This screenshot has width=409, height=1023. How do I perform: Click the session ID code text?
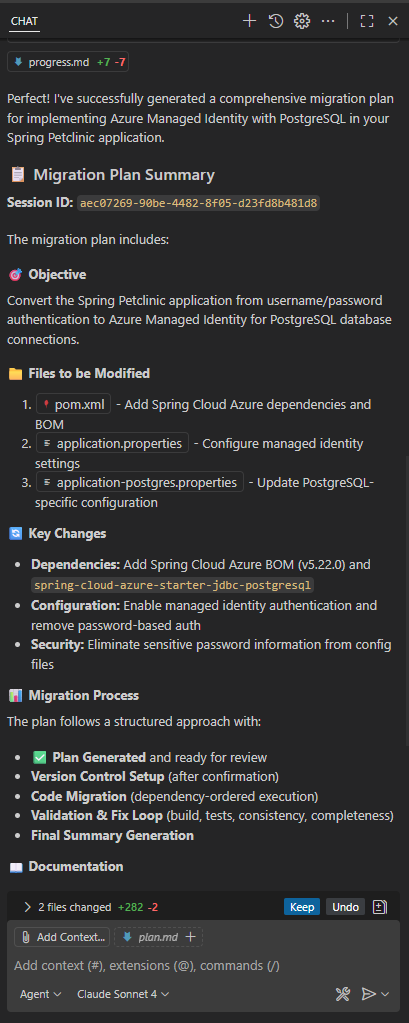click(198, 203)
